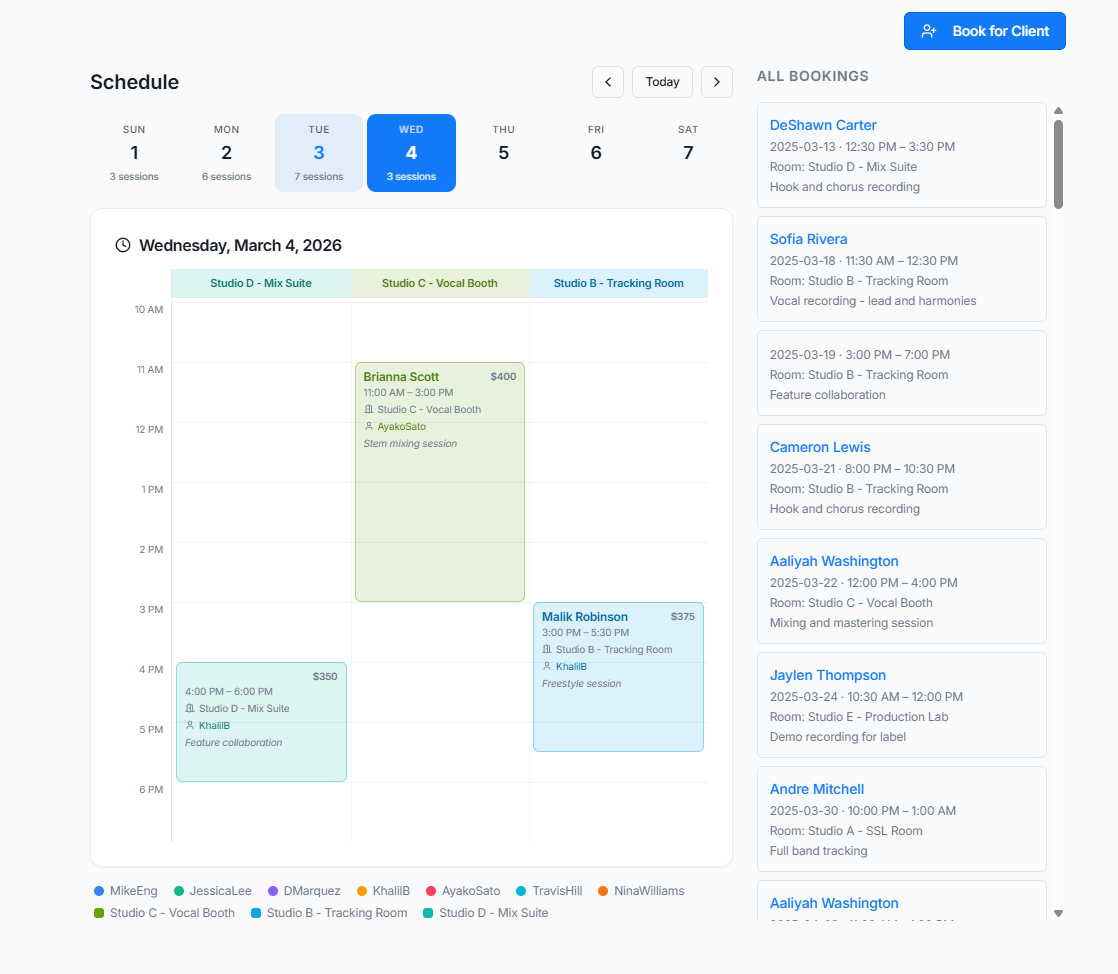This screenshot has height=974, width=1118.
Task: Click the bookings list scroll up arrow
Action: click(x=1059, y=111)
